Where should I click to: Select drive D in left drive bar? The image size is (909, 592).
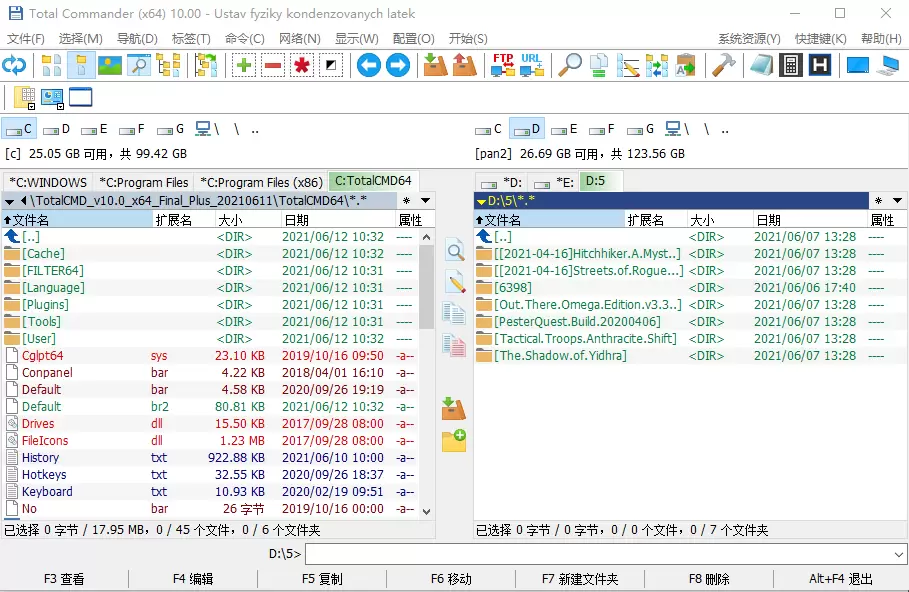tap(57, 129)
